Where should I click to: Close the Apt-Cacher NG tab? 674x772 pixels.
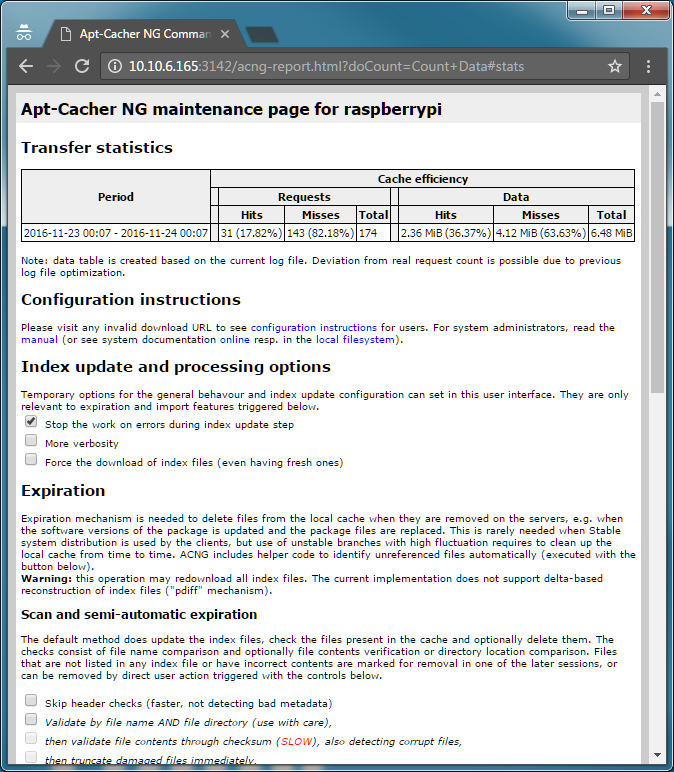(x=225, y=34)
